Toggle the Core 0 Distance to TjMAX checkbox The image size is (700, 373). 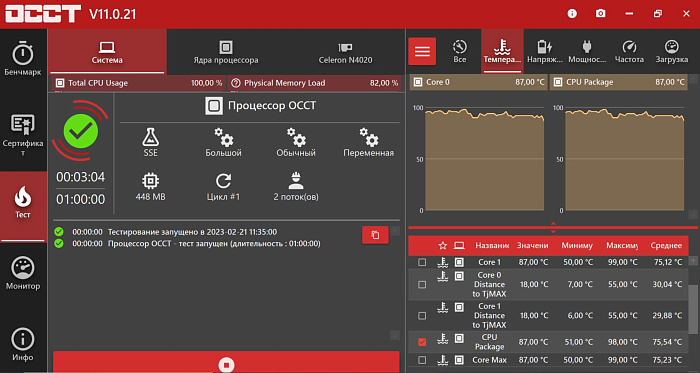pos(422,284)
